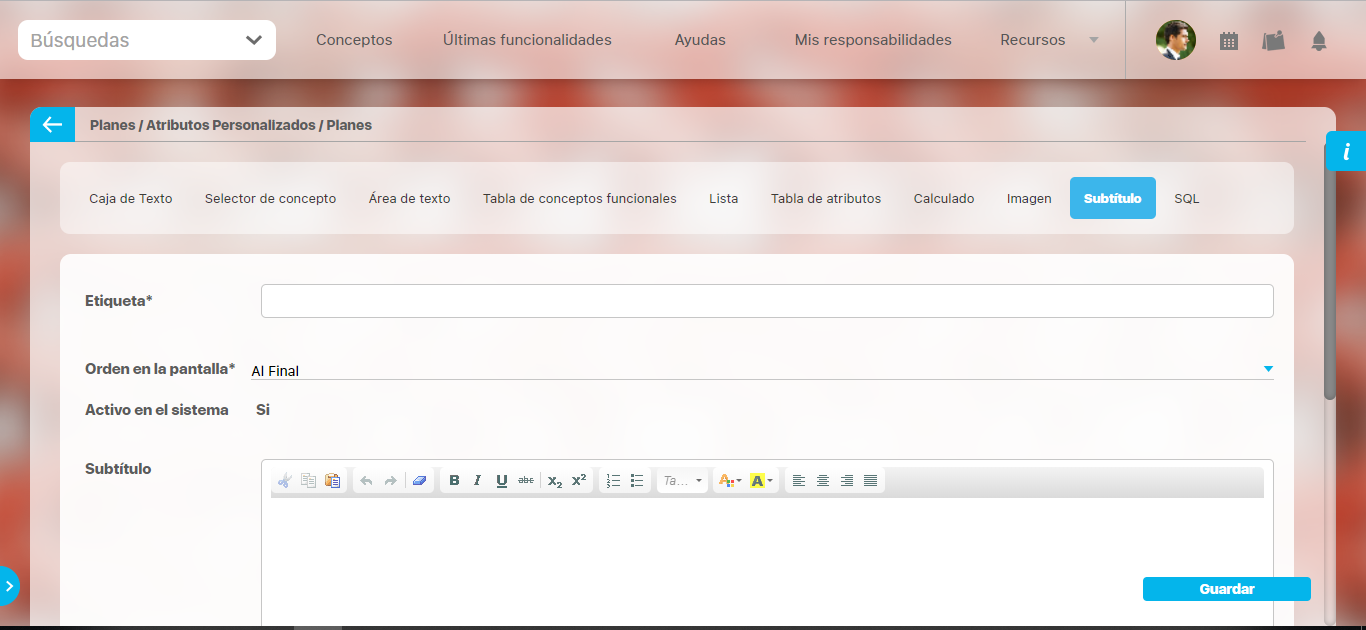
Task: Open the calendar icon in header
Action: point(1229,41)
